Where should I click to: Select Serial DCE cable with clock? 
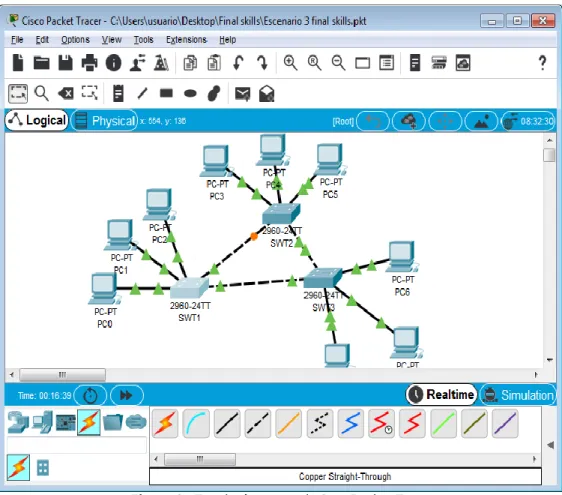(x=381, y=424)
